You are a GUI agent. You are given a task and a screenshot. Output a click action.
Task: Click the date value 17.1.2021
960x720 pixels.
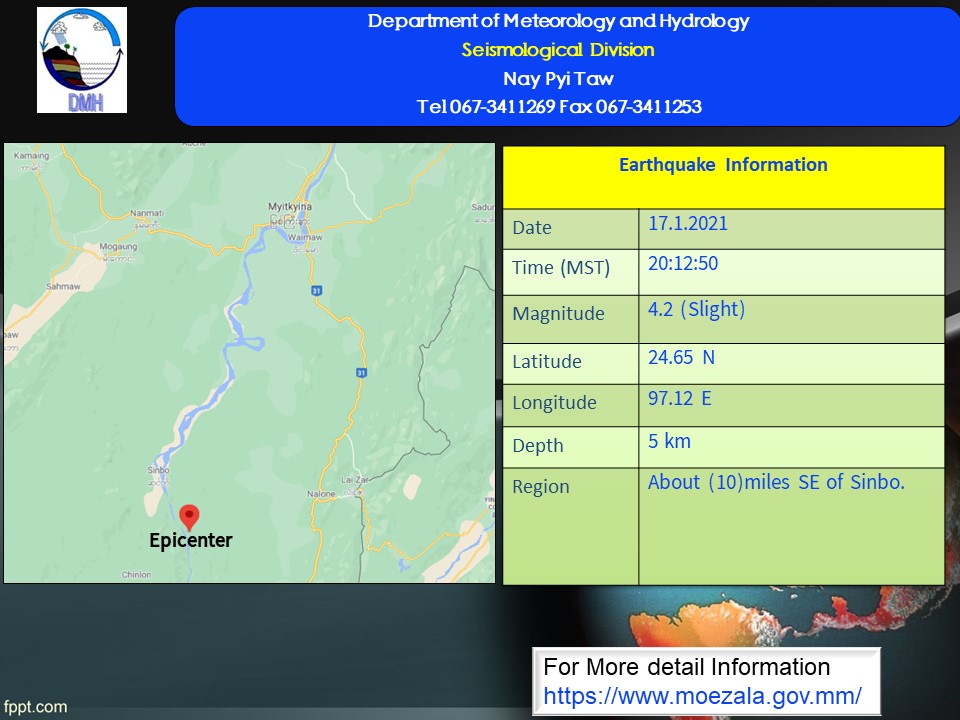688,223
